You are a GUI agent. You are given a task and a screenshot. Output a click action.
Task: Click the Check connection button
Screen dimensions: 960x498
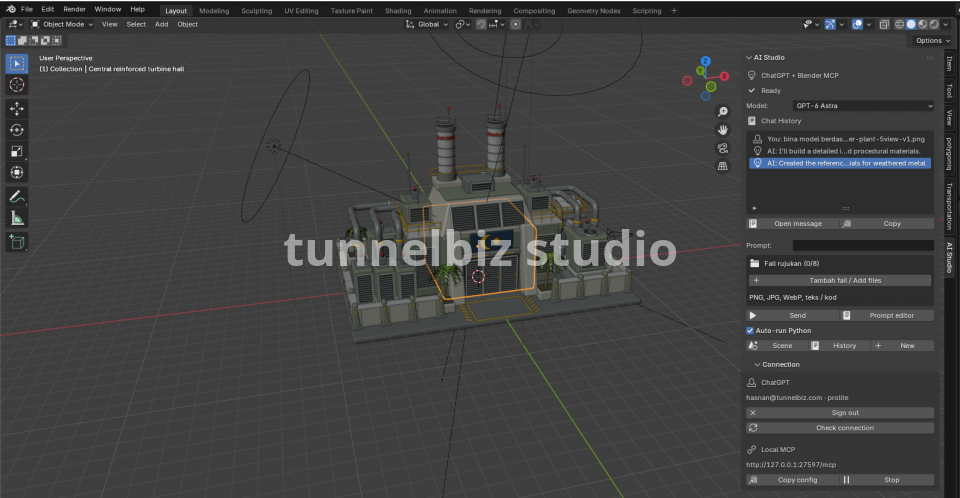pyautogui.click(x=840, y=428)
